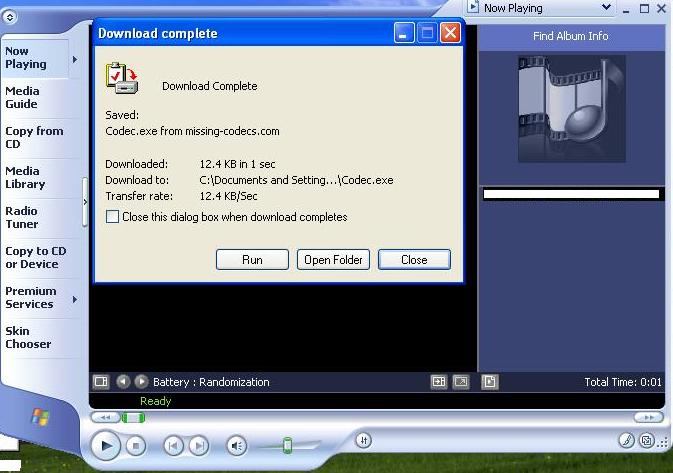
Task: Click the 'Codec.exe from missing-codecs.com' text
Action: pos(192,131)
